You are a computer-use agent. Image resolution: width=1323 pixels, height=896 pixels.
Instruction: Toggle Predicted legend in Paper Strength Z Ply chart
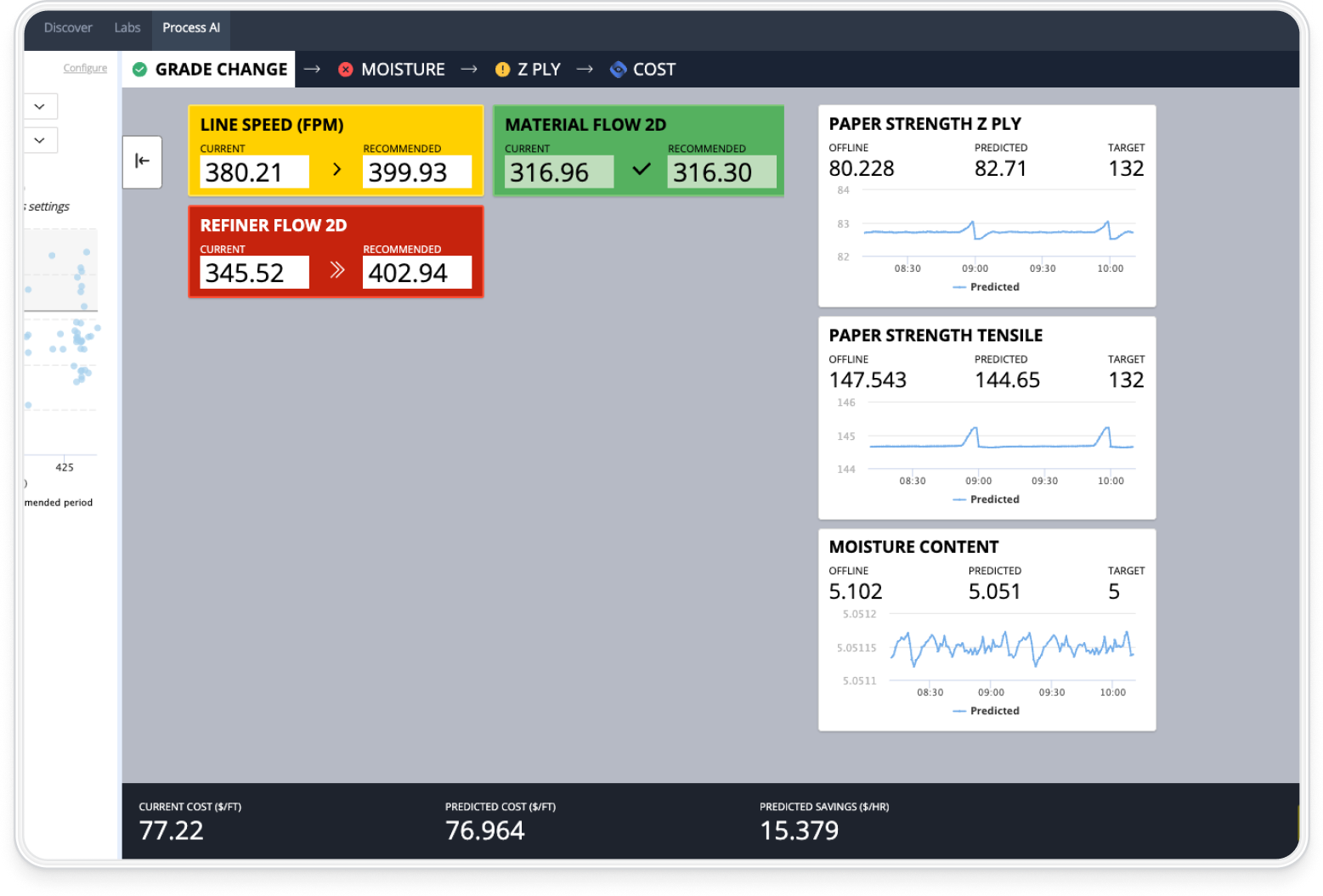coord(986,287)
